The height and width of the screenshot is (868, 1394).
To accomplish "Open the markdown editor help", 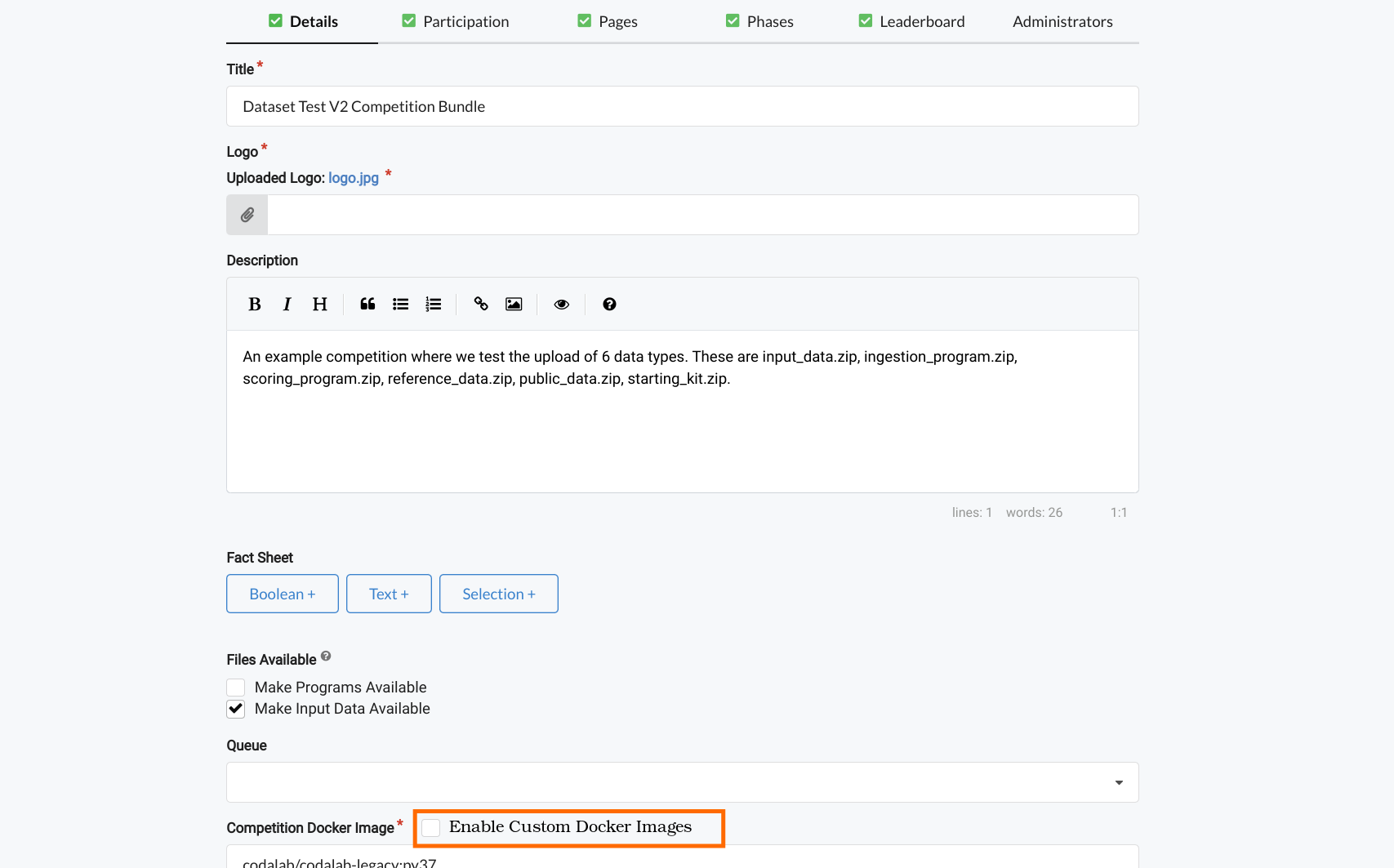I will (x=609, y=304).
